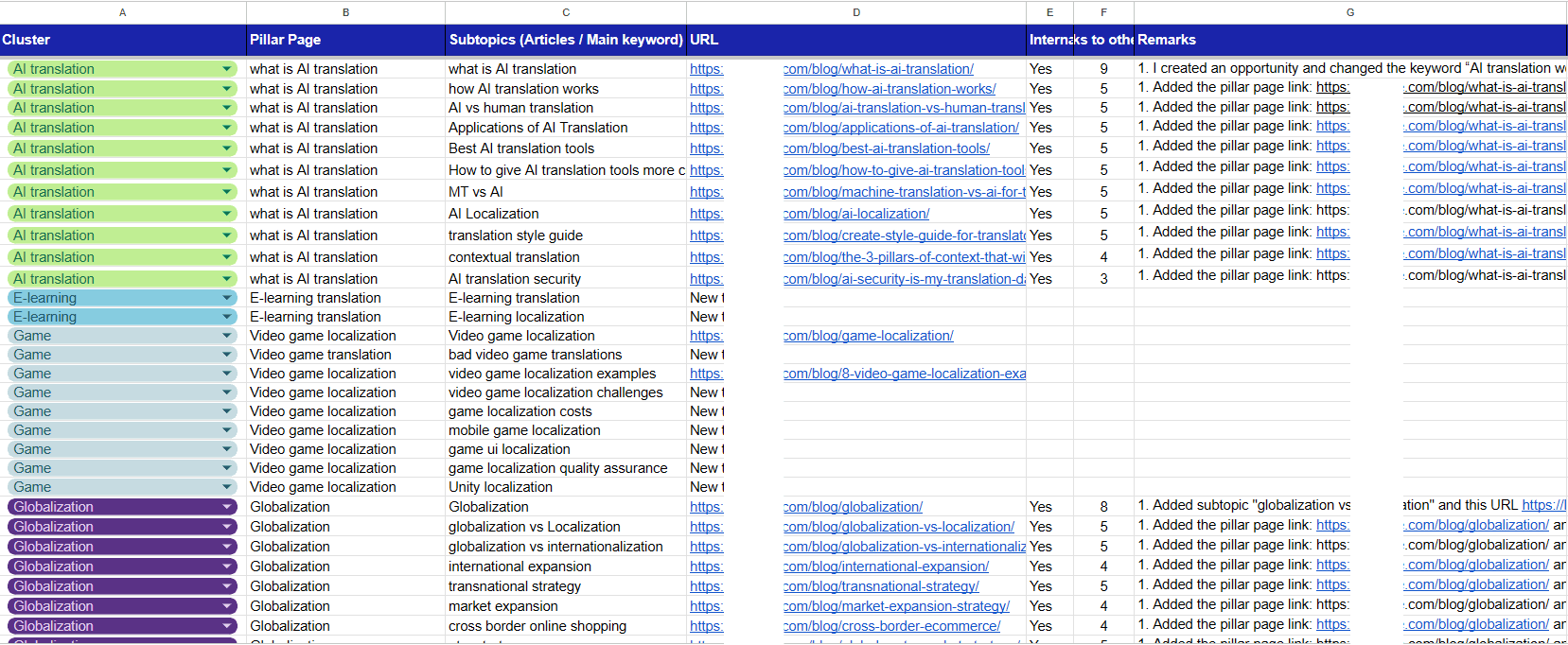Image resolution: width=1568 pixels, height=645 pixels.
Task: Open the blog/ai-localization/ URL link
Action: (856, 214)
